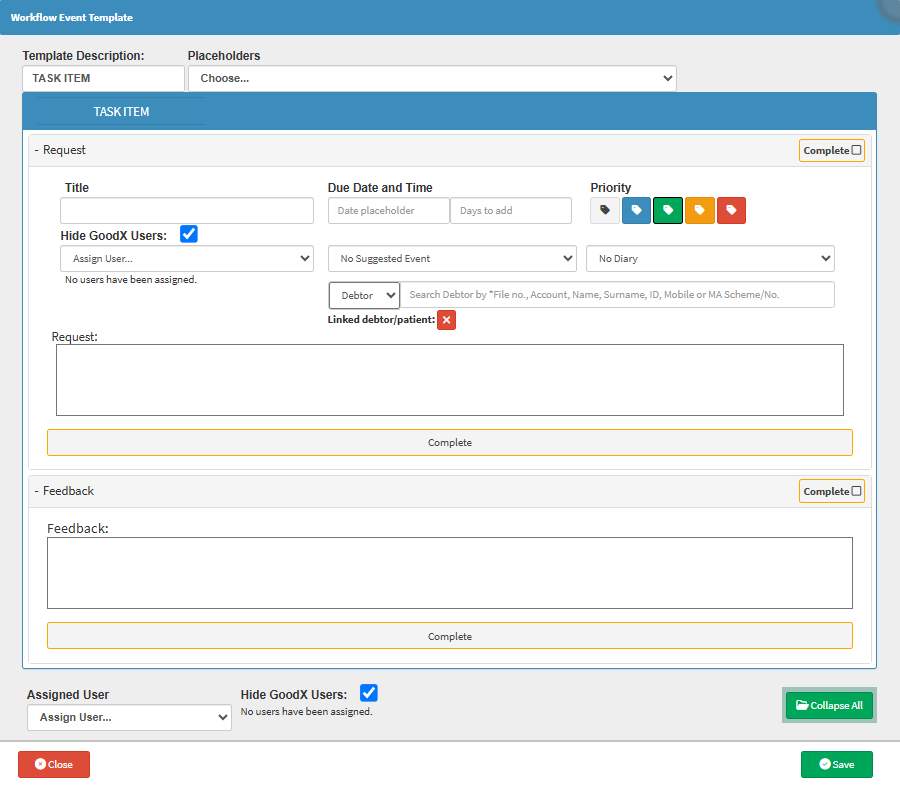Save the workflow event template
The width and height of the screenshot is (900, 787).
[836, 764]
